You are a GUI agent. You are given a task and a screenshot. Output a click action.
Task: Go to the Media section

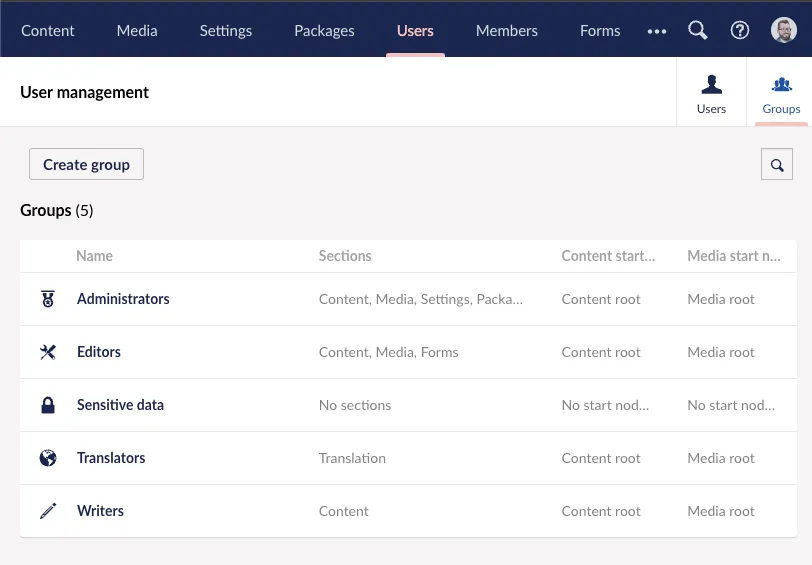(137, 31)
